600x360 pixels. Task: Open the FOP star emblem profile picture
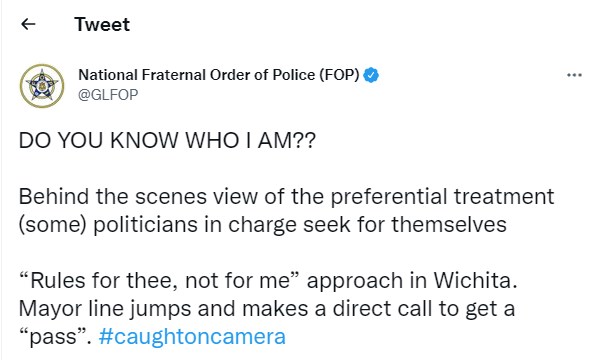point(42,86)
